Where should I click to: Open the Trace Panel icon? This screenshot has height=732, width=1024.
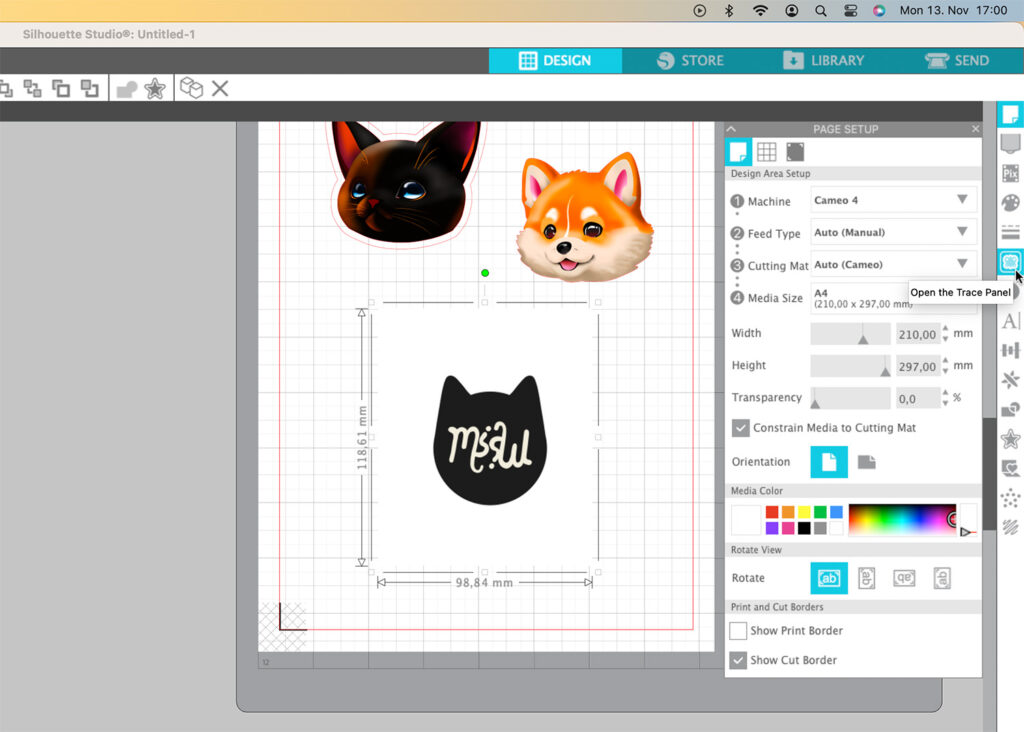pos(1010,262)
